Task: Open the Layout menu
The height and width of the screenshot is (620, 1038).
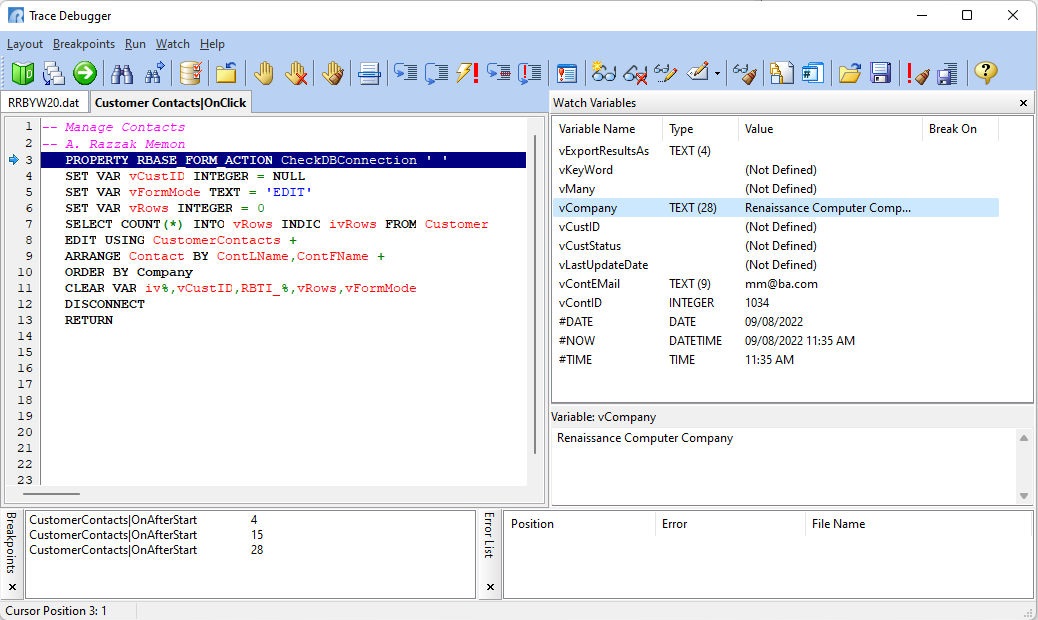Action: click(24, 44)
